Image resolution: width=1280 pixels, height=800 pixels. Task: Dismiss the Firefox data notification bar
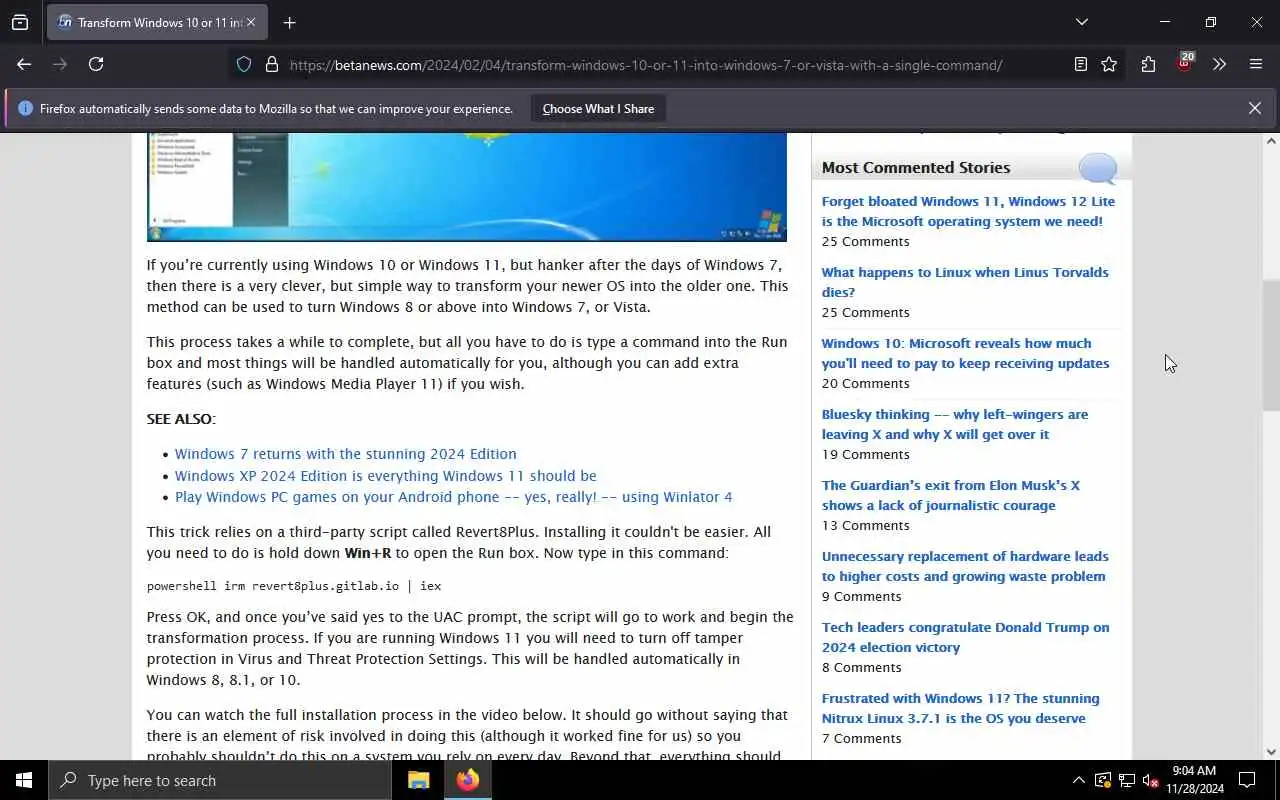[1254, 108]
